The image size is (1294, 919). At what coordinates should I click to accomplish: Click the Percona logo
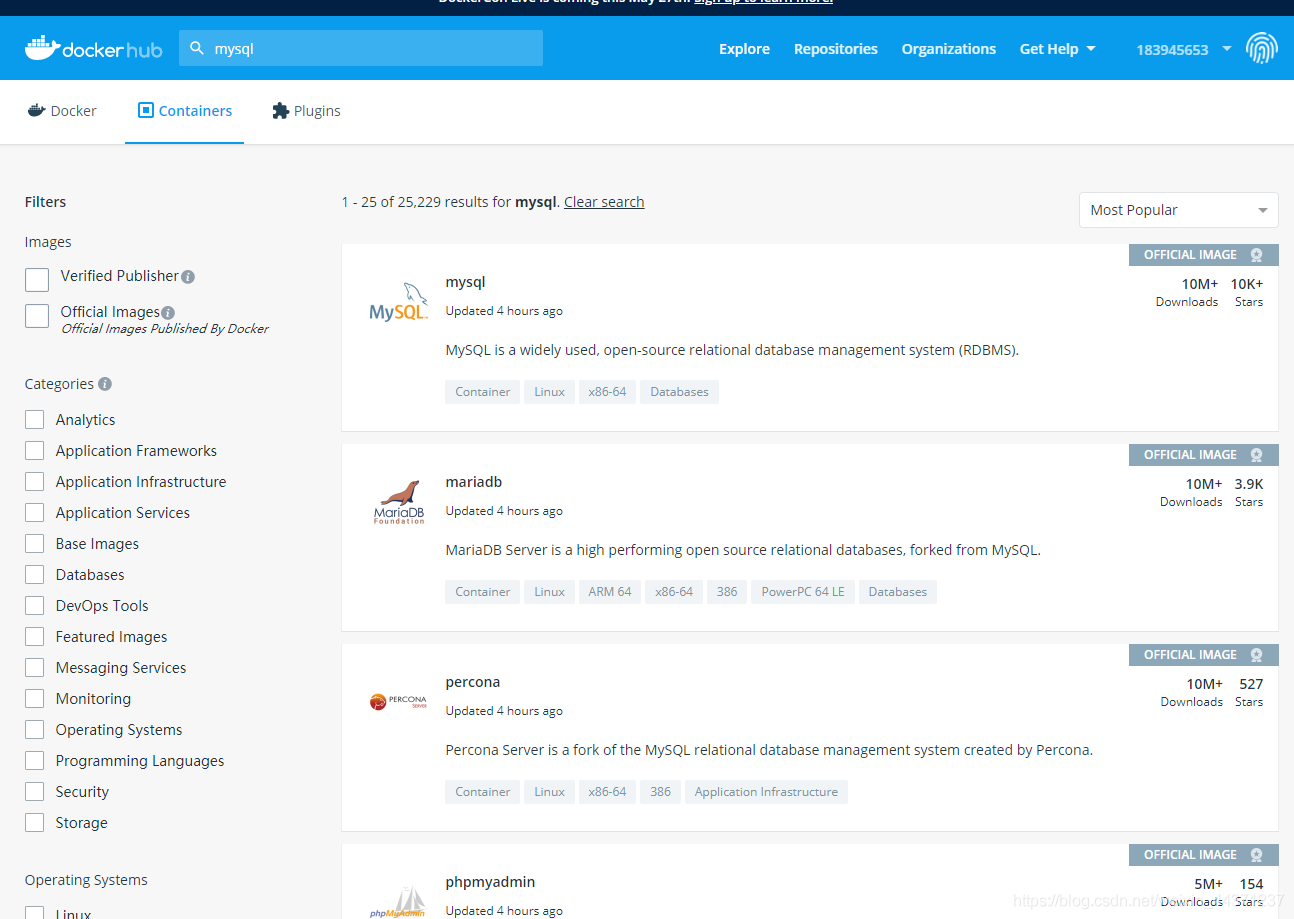(398, 702)
